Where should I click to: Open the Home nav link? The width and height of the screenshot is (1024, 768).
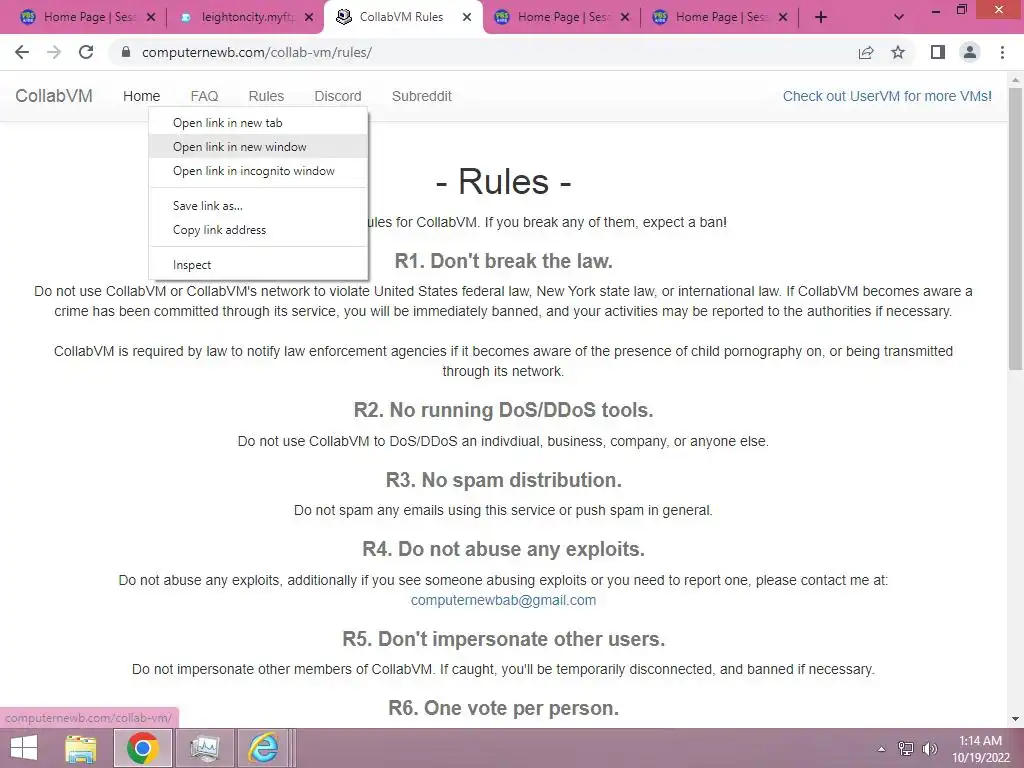(141, 96)
